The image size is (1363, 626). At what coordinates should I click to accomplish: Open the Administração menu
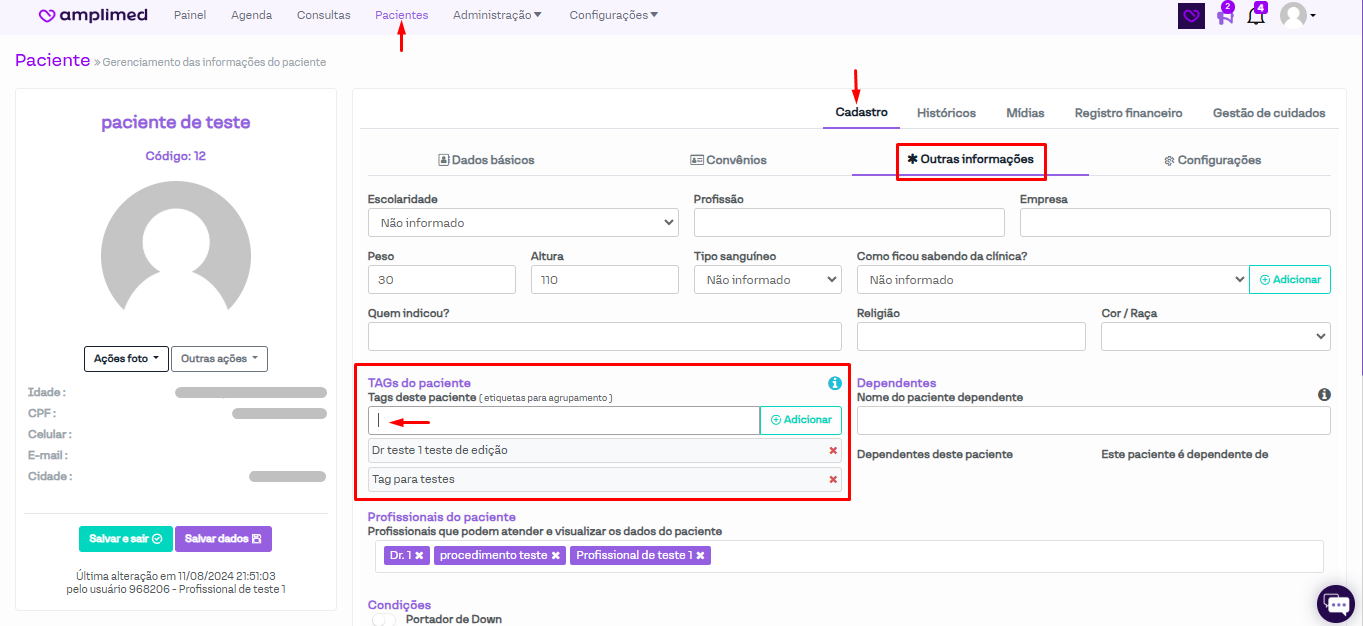(x=497, y=15)
